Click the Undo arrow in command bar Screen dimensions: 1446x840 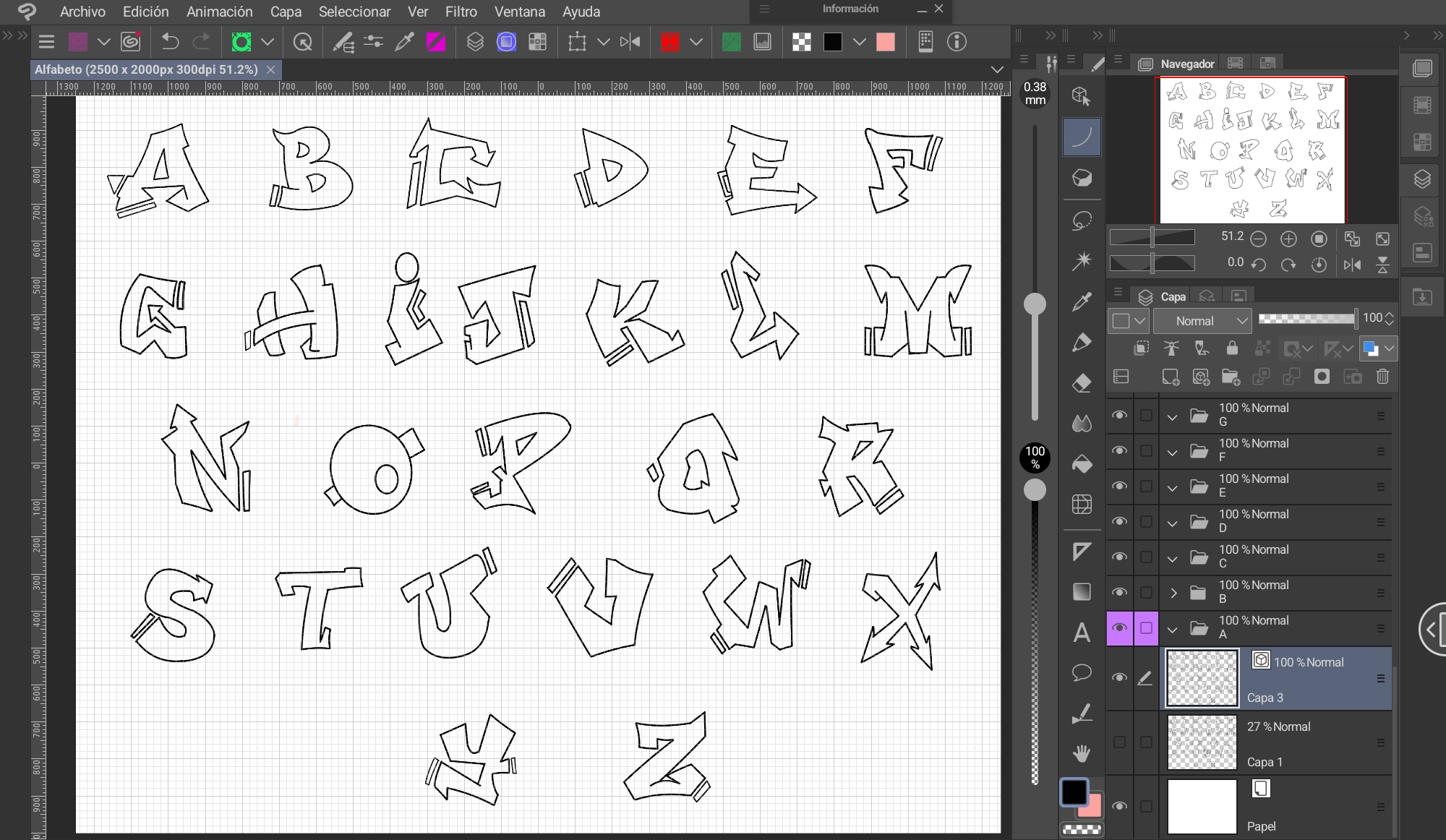(x=170, y=42)
